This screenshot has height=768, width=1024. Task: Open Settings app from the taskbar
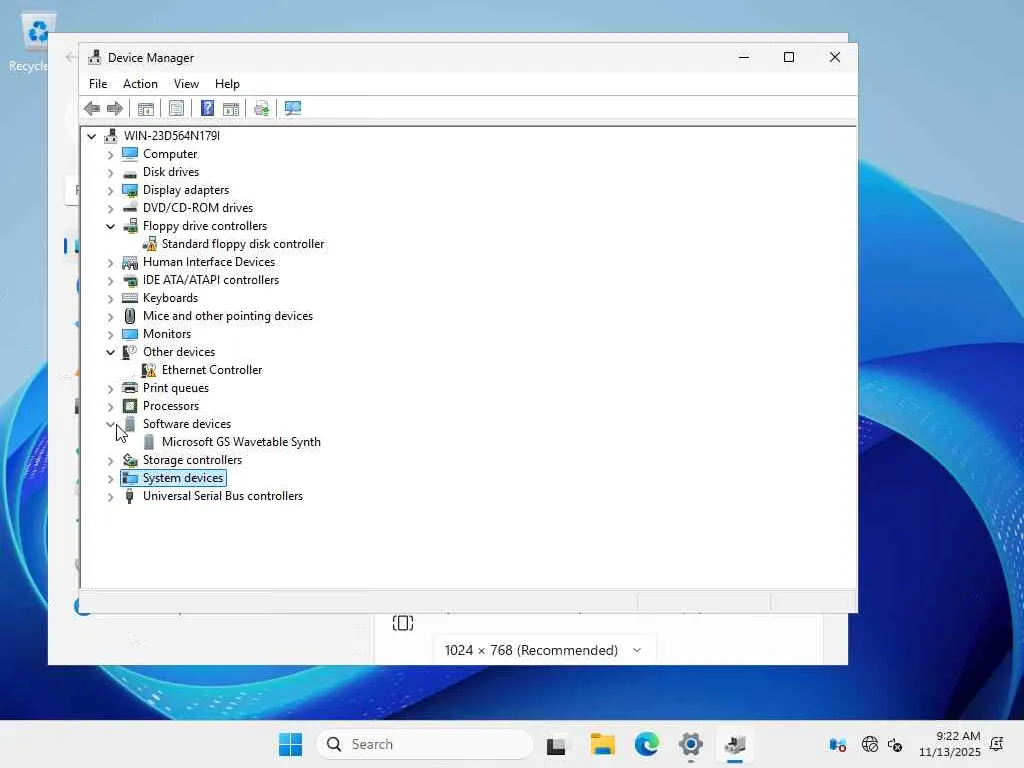pyautogui.click(x=690, y=744)
